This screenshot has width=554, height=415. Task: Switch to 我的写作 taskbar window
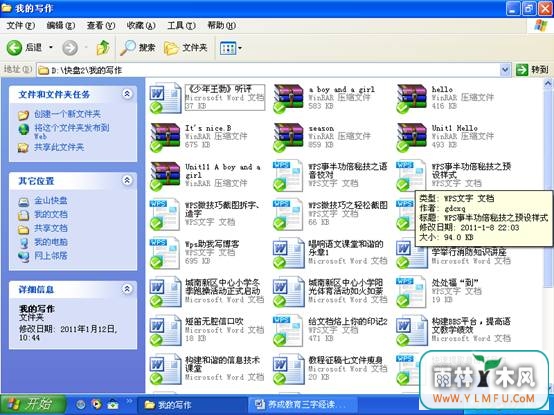click(x=192, y=405)
